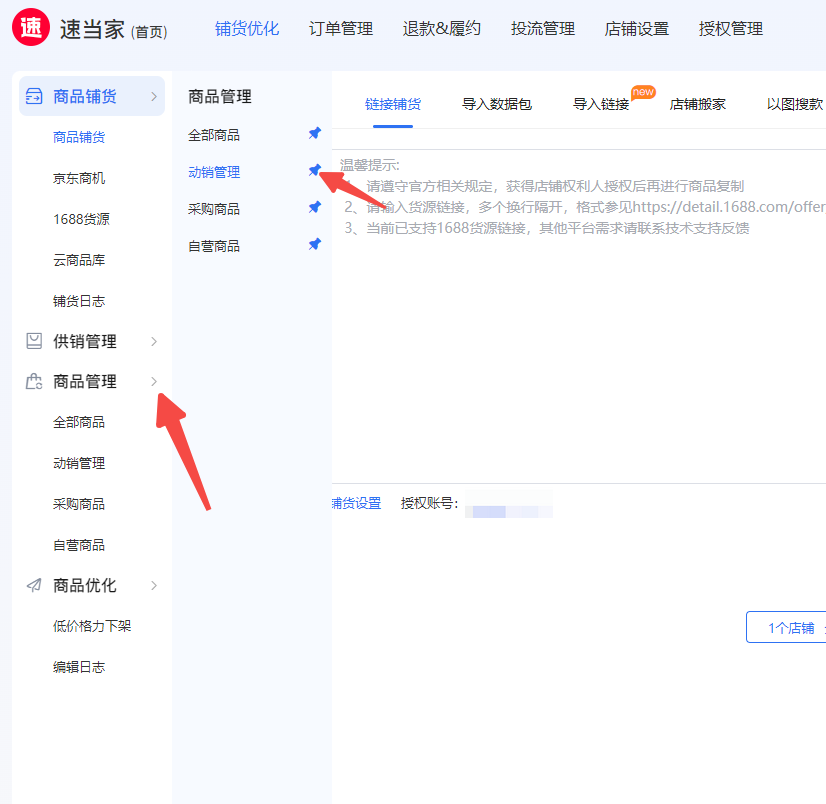Toggle pin for 采购商品 in submenu
This screenshot has width=826, height=804.
click(x=314, y=207)
